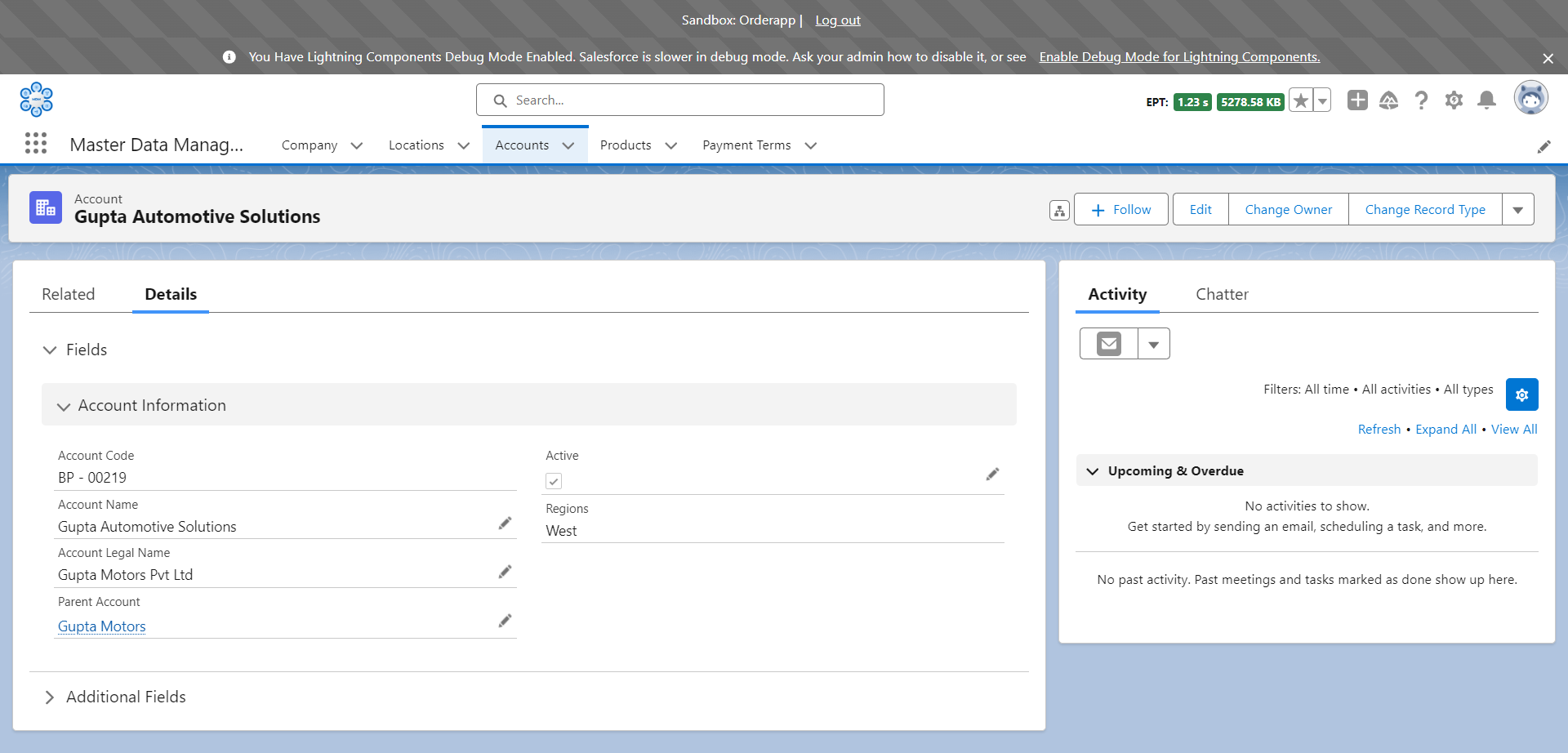Click the Log out link
This screenshot has height=753, width=1568.
coord(838,20)
